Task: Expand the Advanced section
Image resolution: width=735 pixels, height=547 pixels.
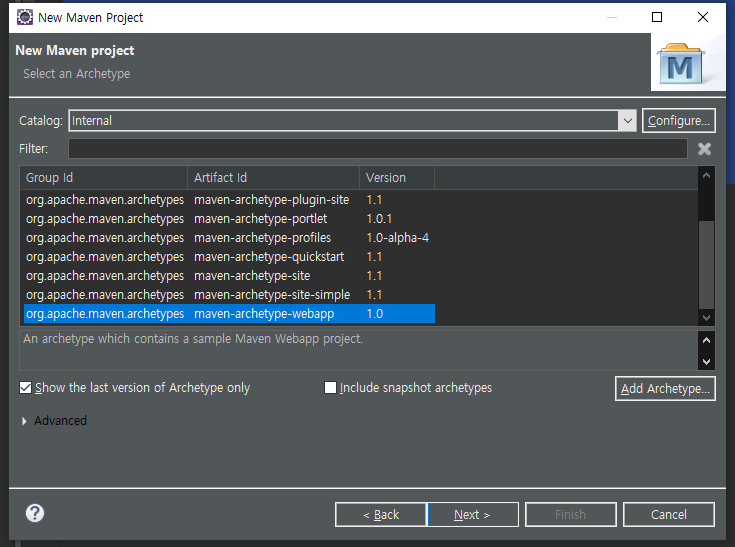Action: click(x=24, y=421)
